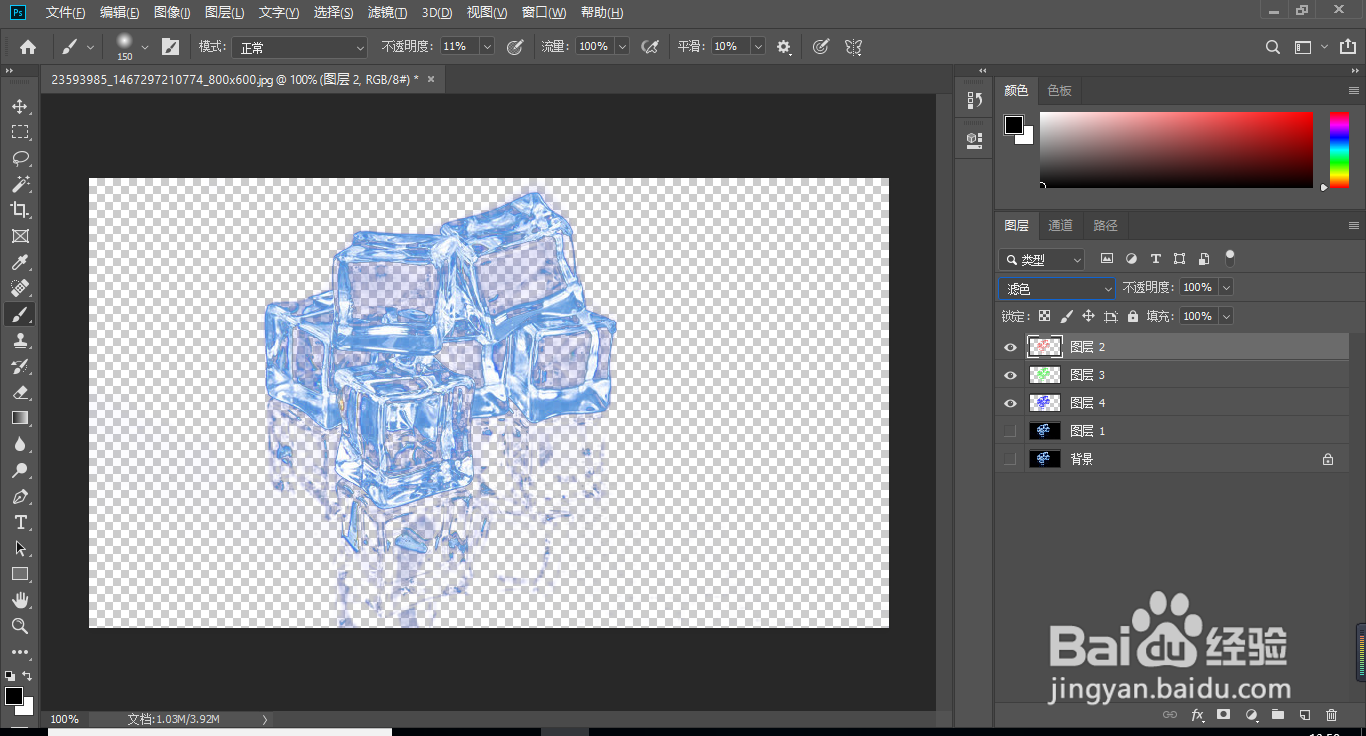
Task: Click the zoom level 100% field
Action: pyautogui.click(x=65, y=719)
